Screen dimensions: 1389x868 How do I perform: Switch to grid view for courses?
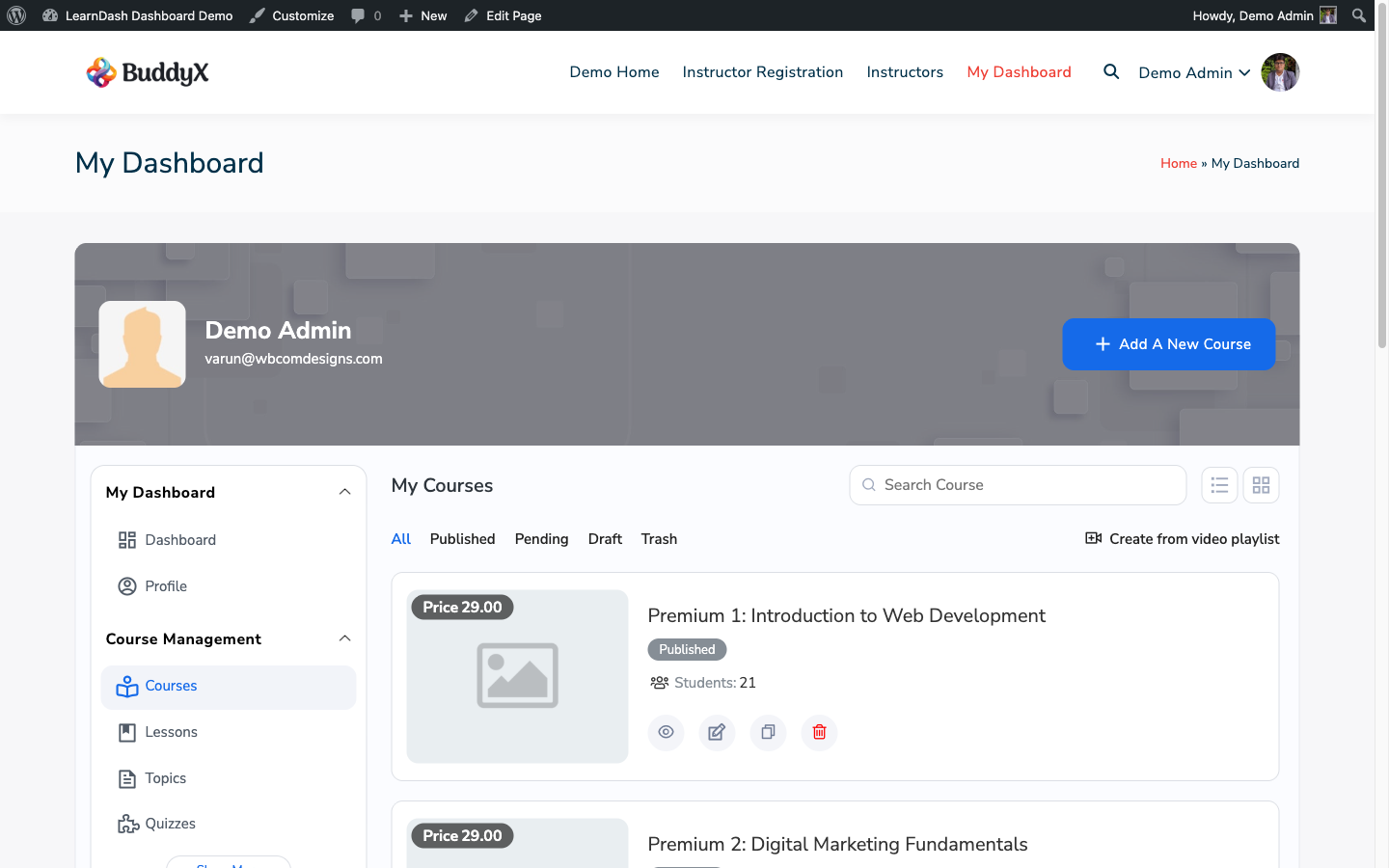click(1261, 485)
